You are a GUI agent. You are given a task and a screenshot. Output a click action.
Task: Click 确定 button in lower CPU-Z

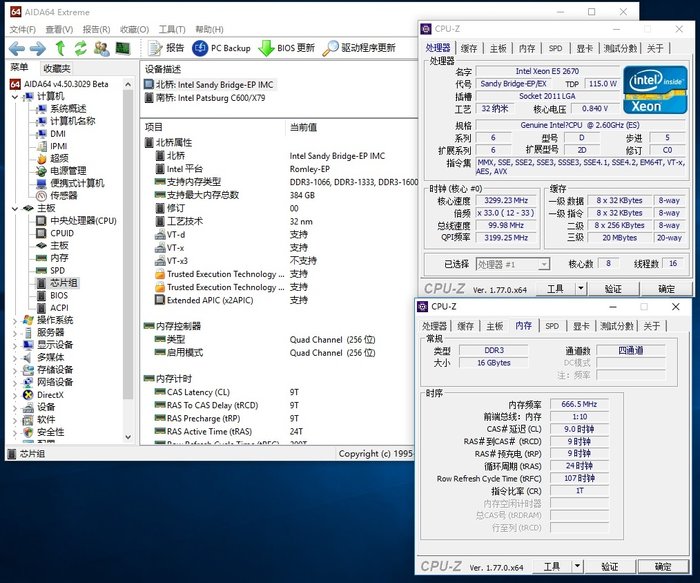tap(663, 566)
